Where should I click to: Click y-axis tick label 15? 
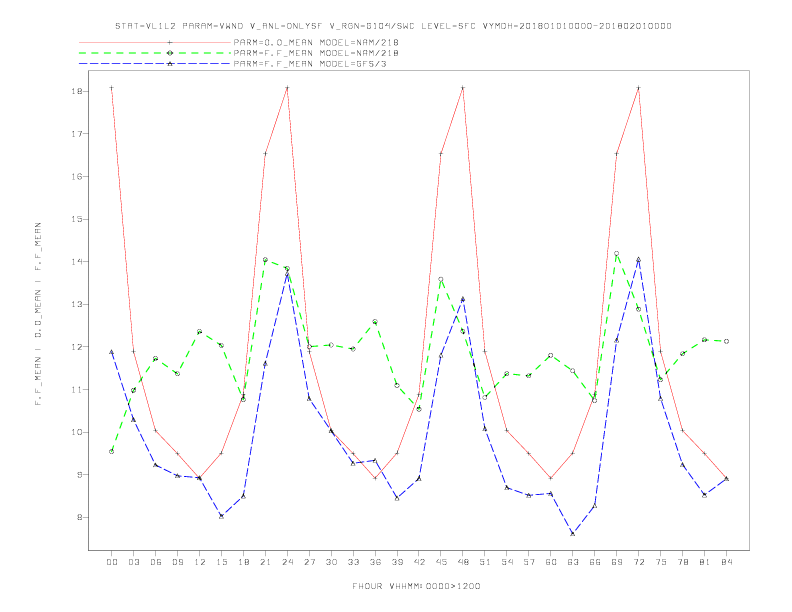[x=77, y=219]
